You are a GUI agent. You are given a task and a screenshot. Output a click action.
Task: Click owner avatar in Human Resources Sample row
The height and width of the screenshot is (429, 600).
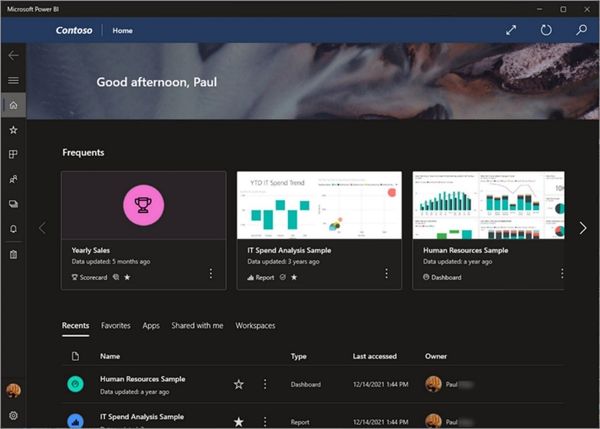click(434, 384)
